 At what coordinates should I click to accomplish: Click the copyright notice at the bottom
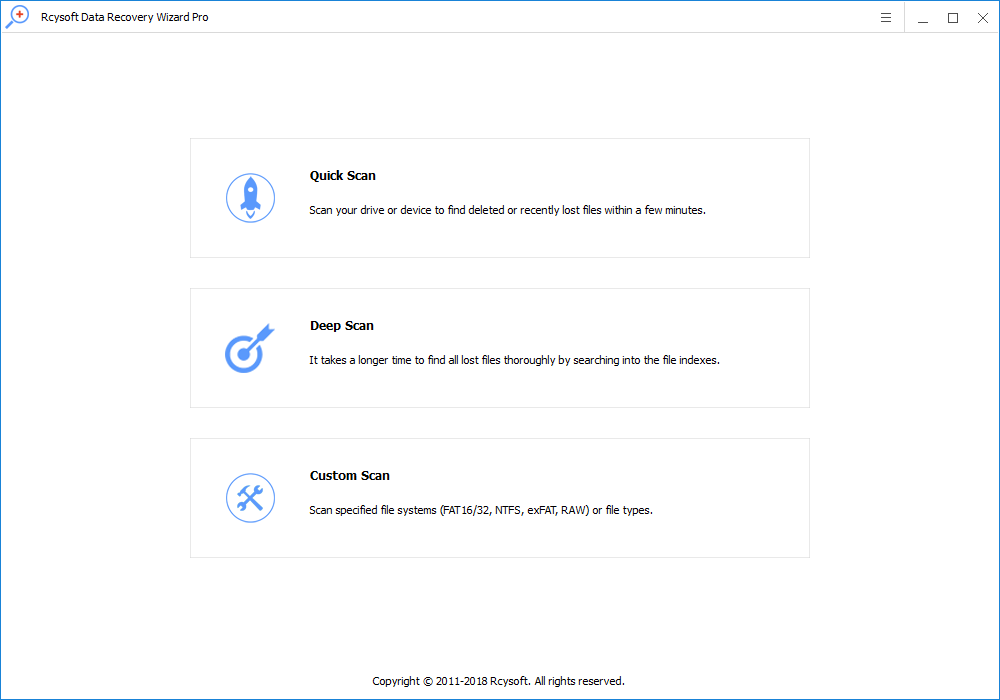click(x=498, y=681)
